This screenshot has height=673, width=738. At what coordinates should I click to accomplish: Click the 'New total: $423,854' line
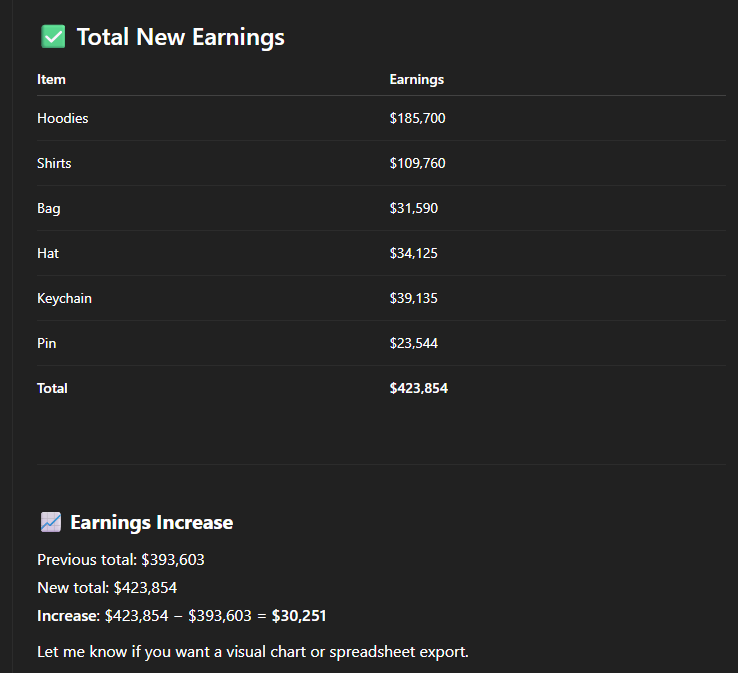pos(107,588)
